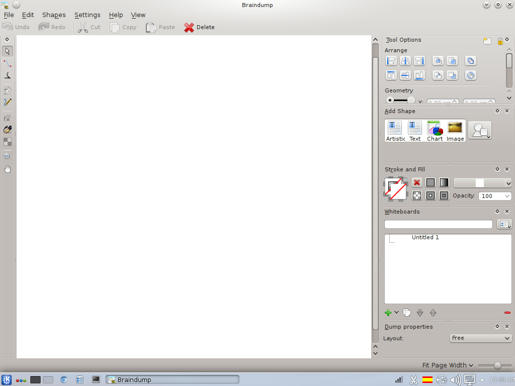Bring shape to front in Arrange
The image size is (515, 386).
tap(438, 61)
